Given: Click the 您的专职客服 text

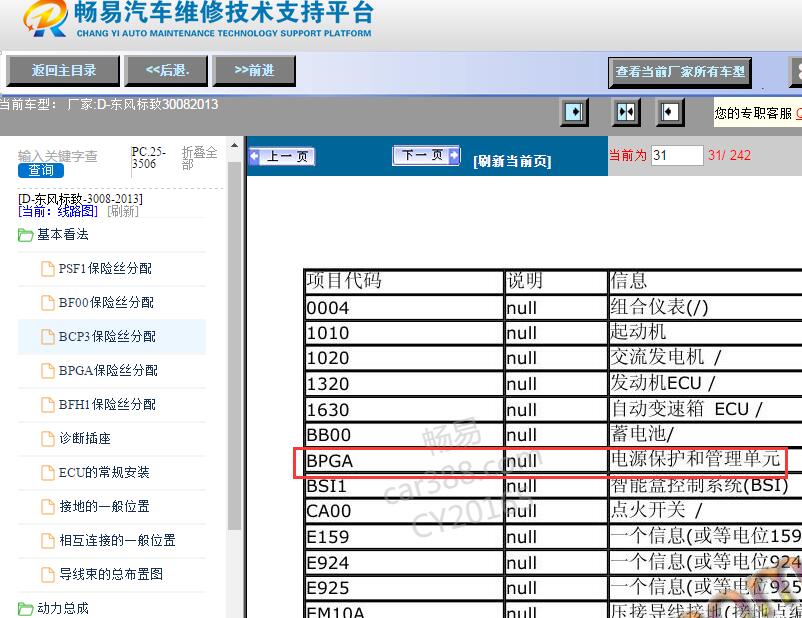Looking at the screenshot, I should [x=753, y=113].
